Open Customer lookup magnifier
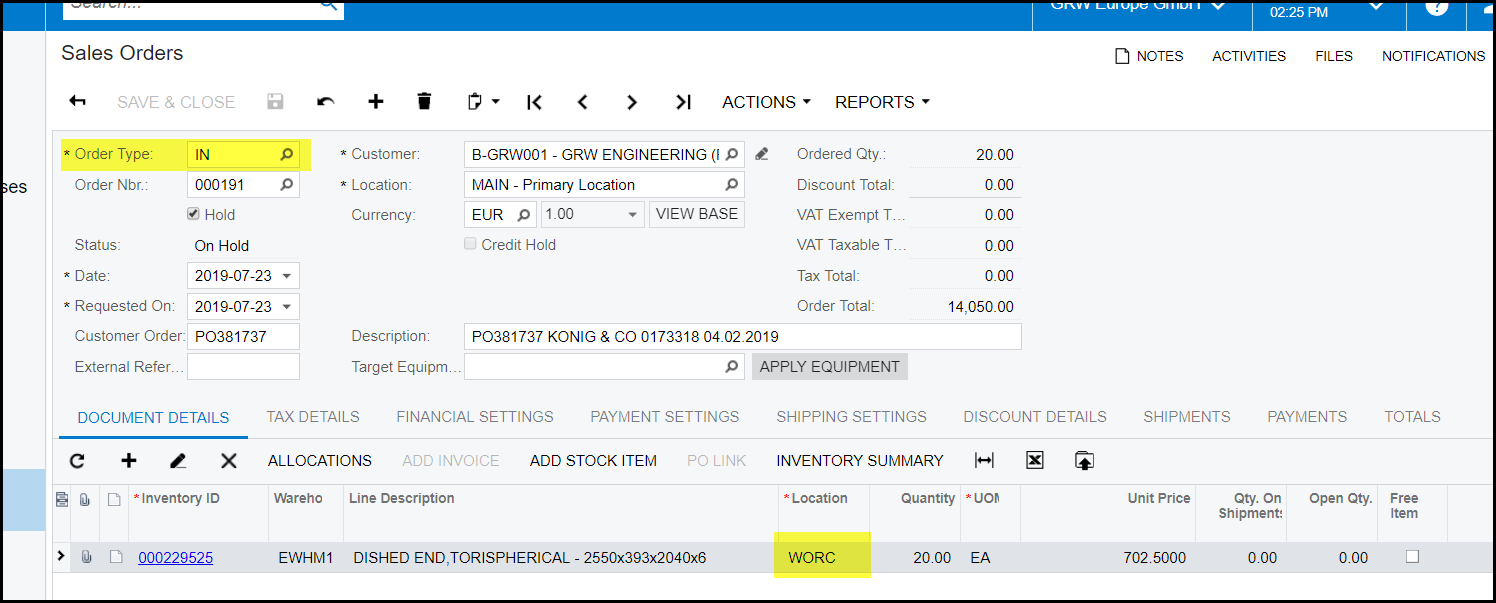 (x=732, y=155)
